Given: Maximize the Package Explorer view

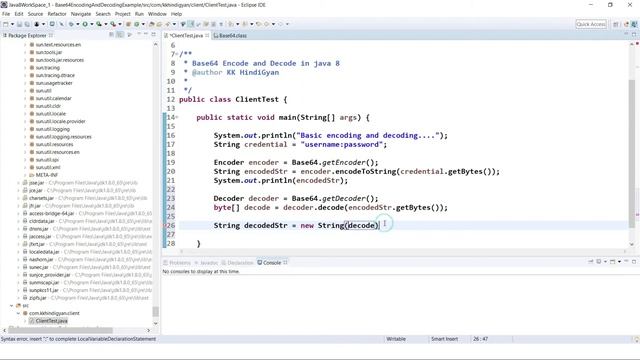Looking at the screenshot, I should [x=153, y=34].
